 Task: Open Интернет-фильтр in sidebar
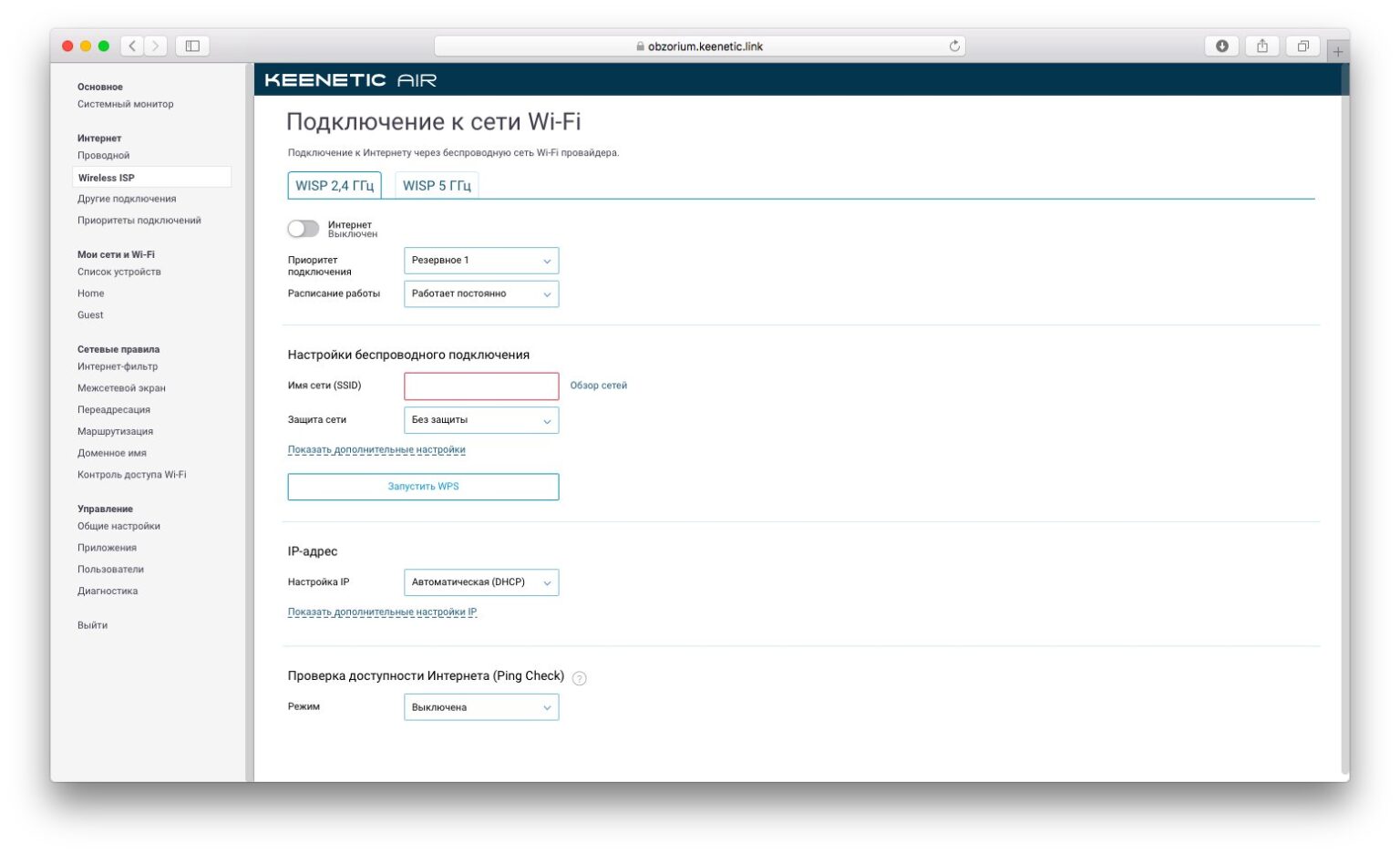pyautogui.click(x=117, y=366)
